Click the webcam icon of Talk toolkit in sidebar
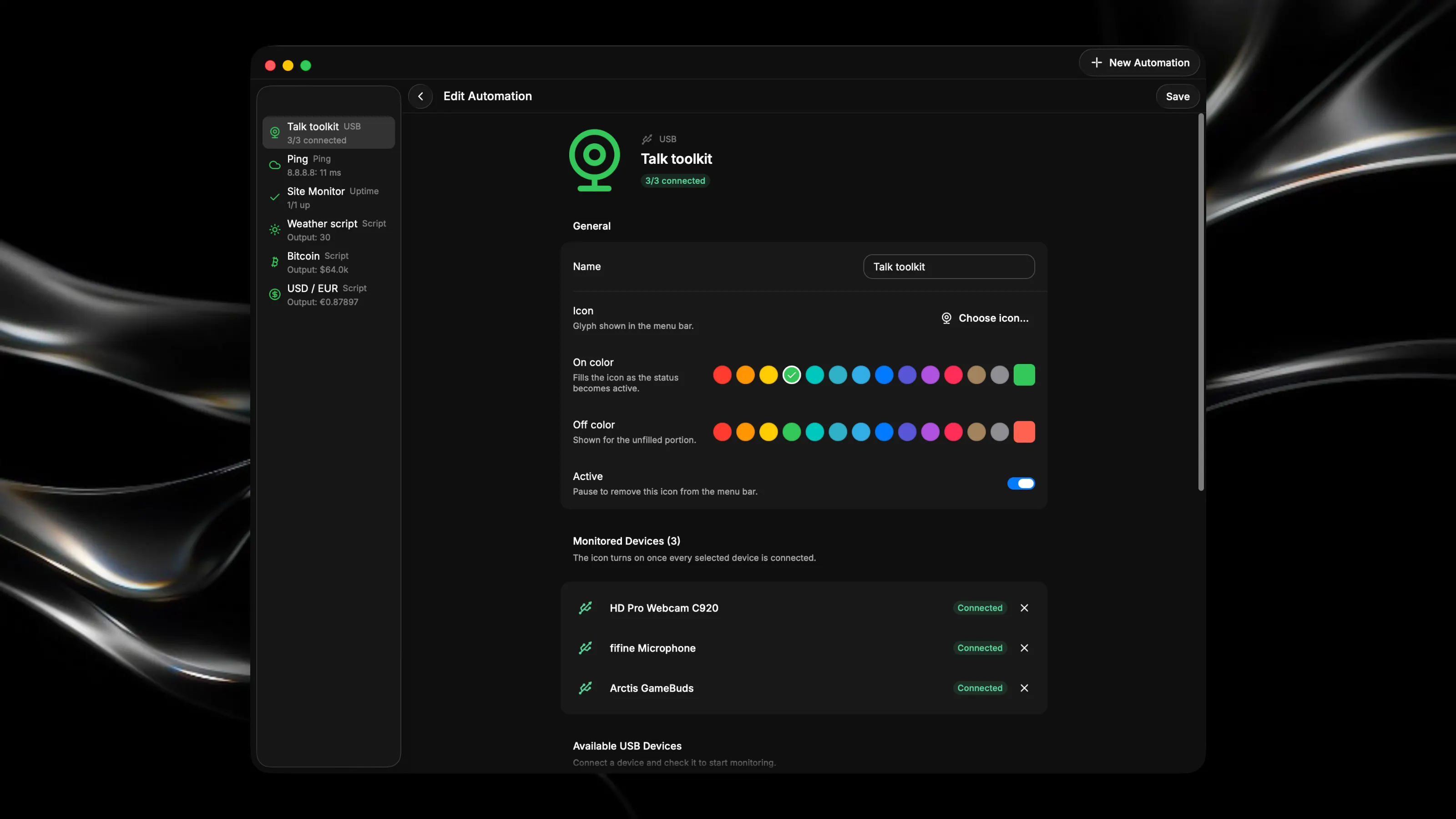 point(275,132)
